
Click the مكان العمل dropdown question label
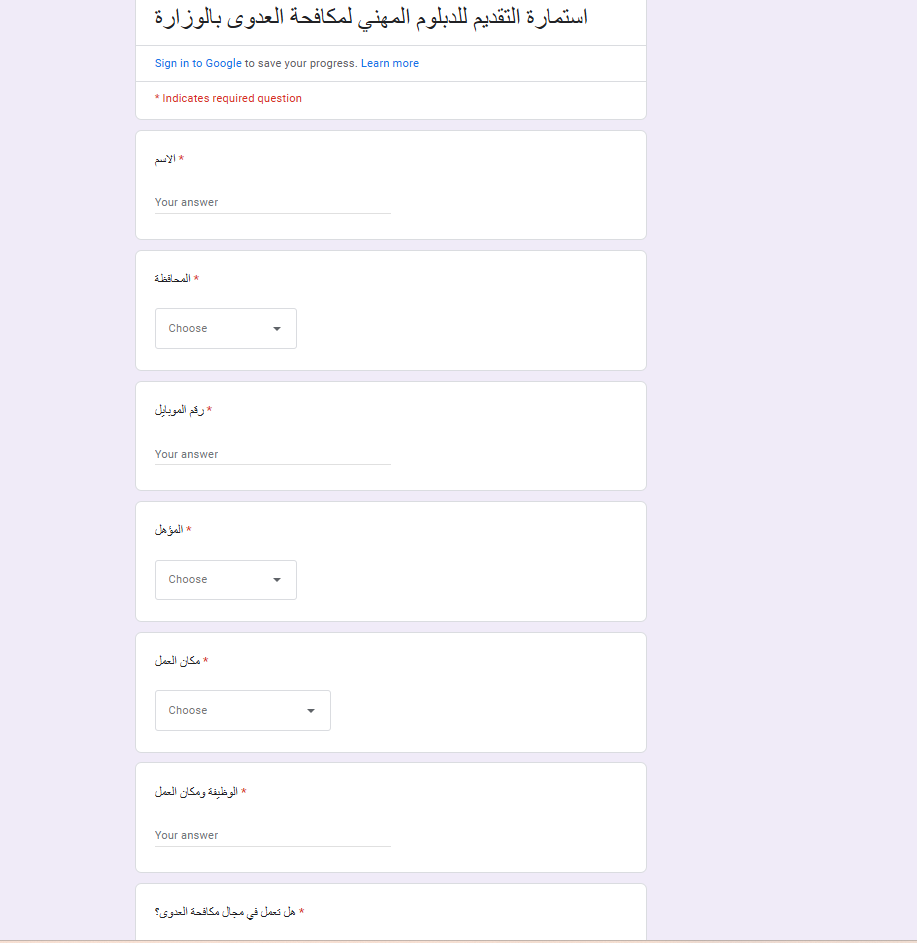(x=177, y=661)
